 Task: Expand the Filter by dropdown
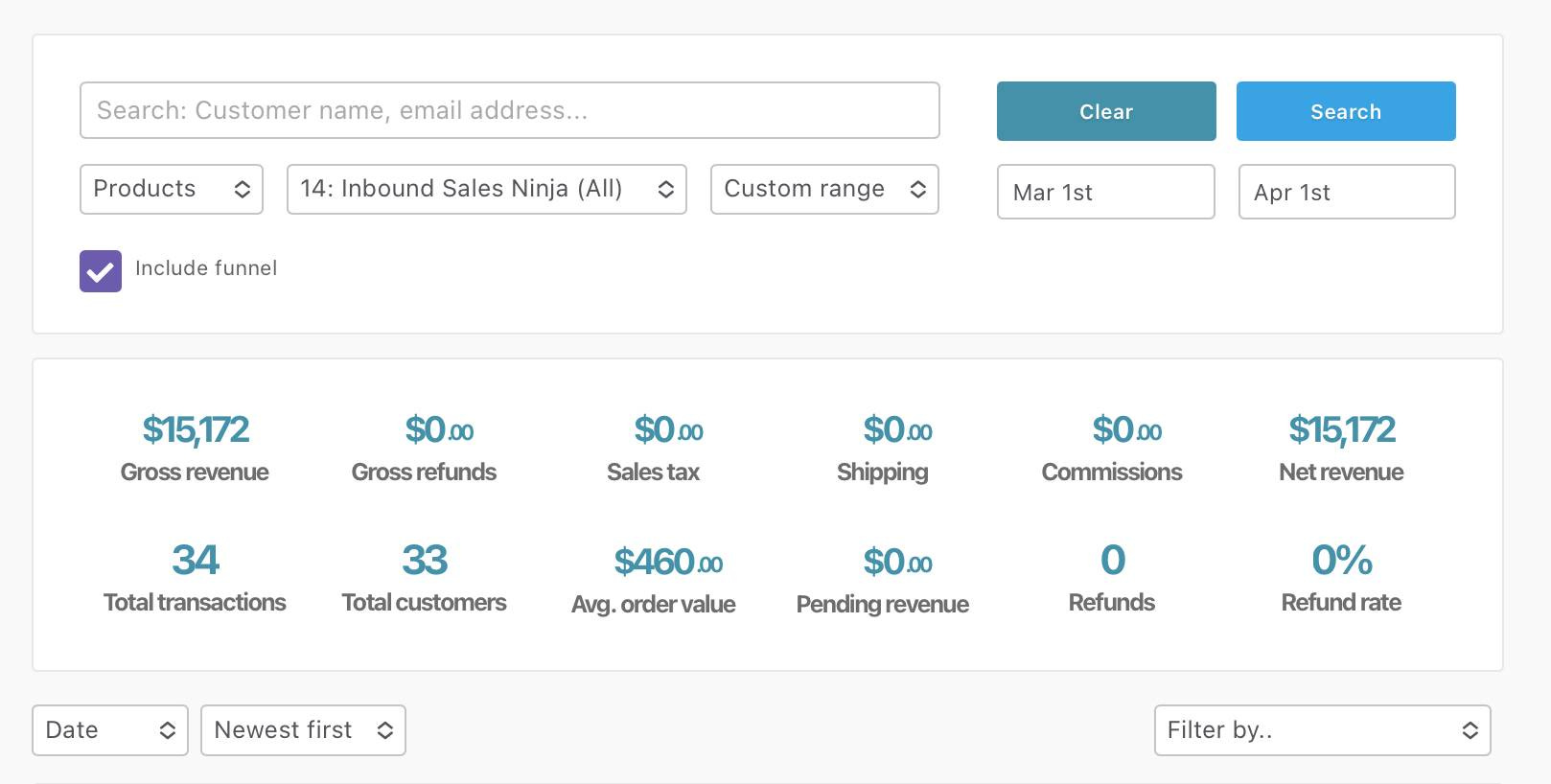[x=1322, y=730]
